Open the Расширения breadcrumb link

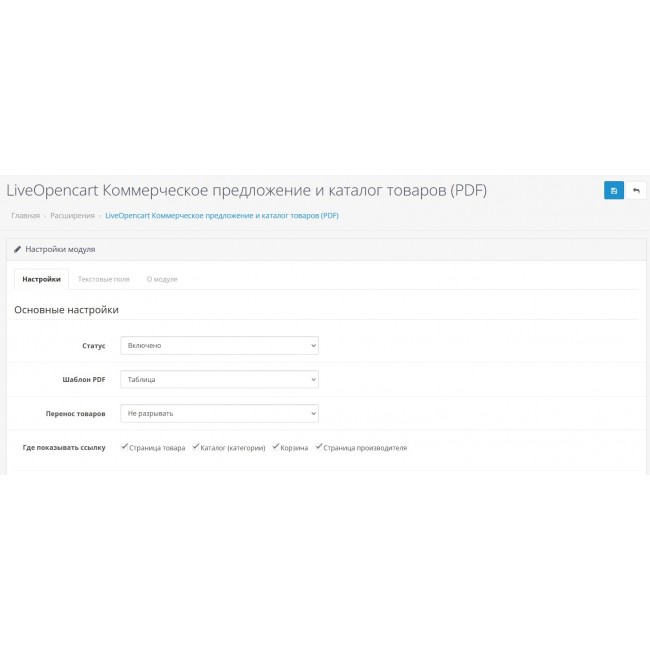click(x=73, y=215)
